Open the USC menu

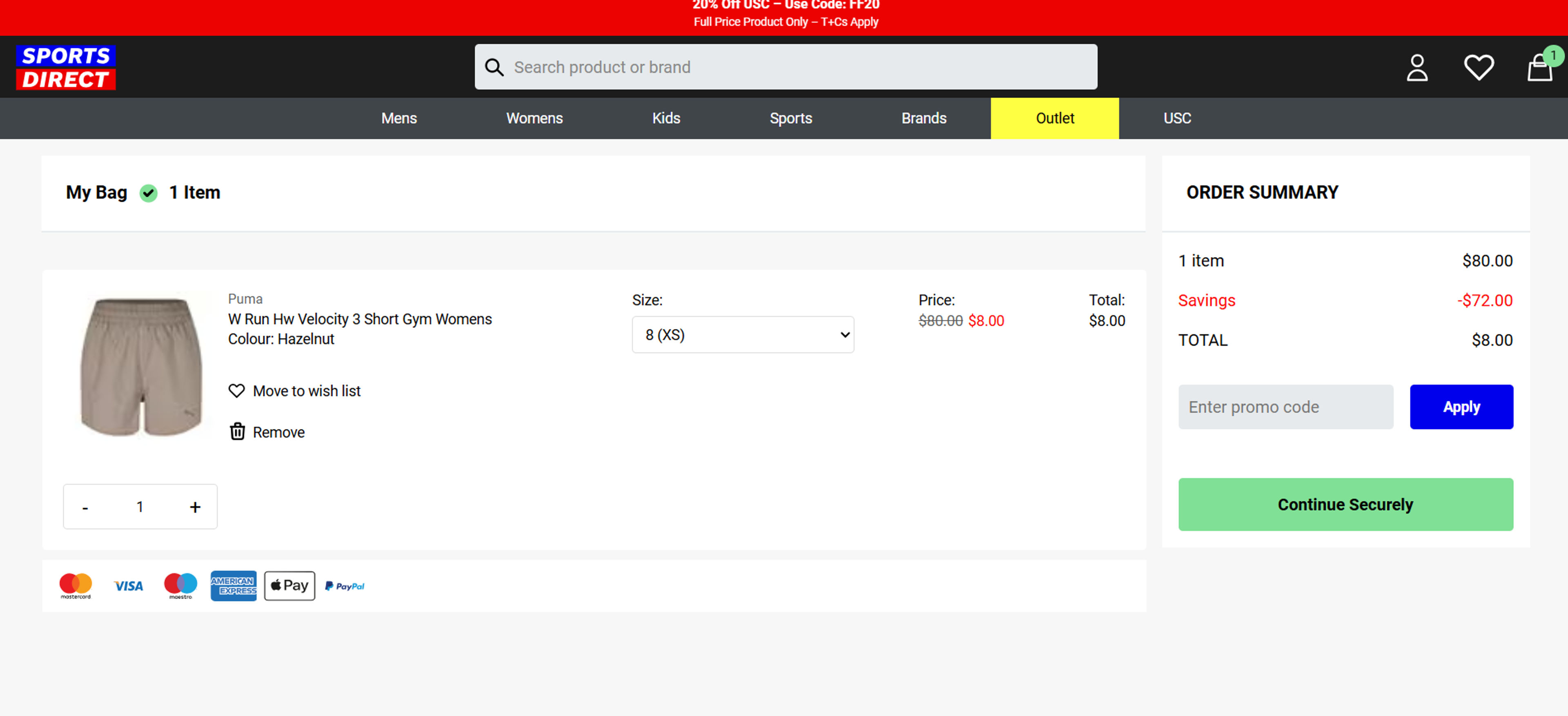point(1176,118)
